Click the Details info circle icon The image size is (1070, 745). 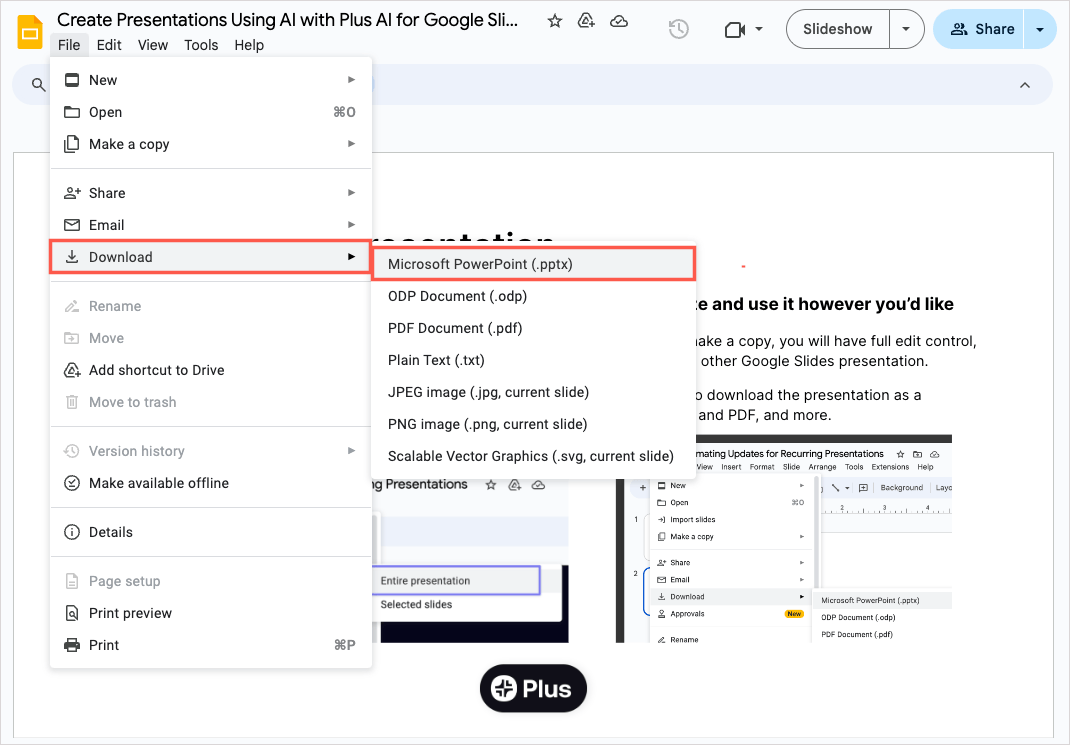(72, 532)
